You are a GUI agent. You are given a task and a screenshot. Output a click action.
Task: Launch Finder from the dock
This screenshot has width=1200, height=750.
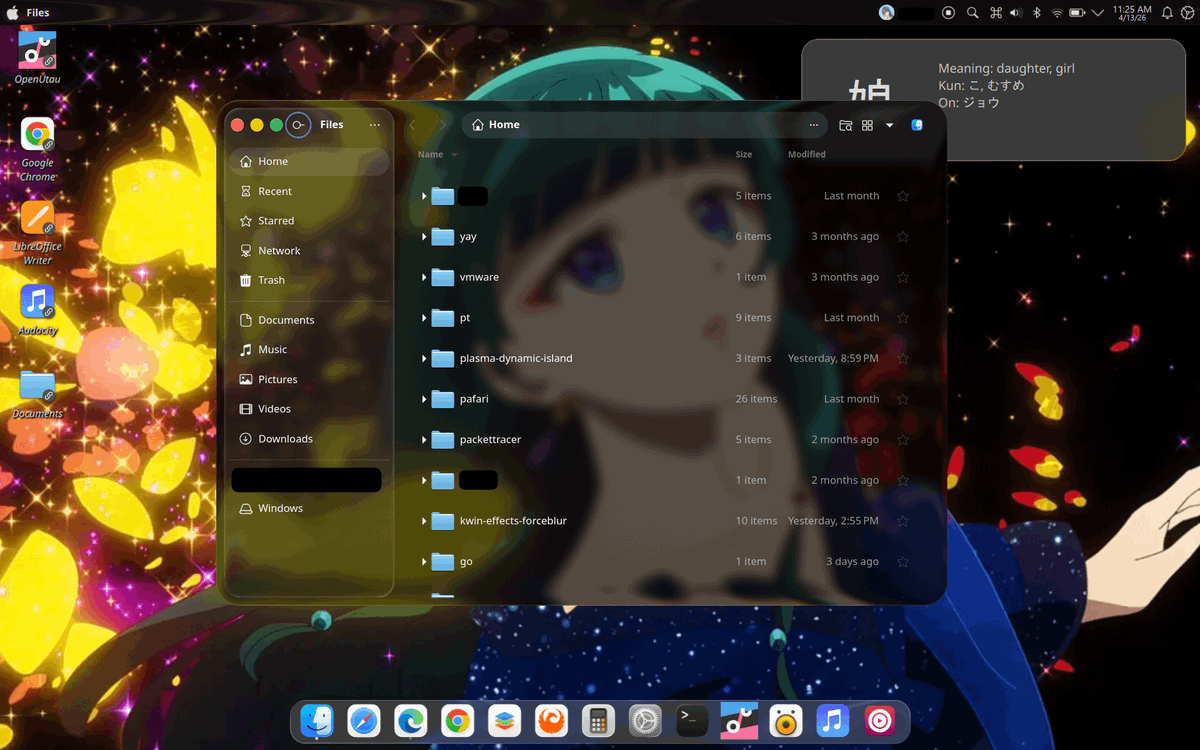click(317, 721)
